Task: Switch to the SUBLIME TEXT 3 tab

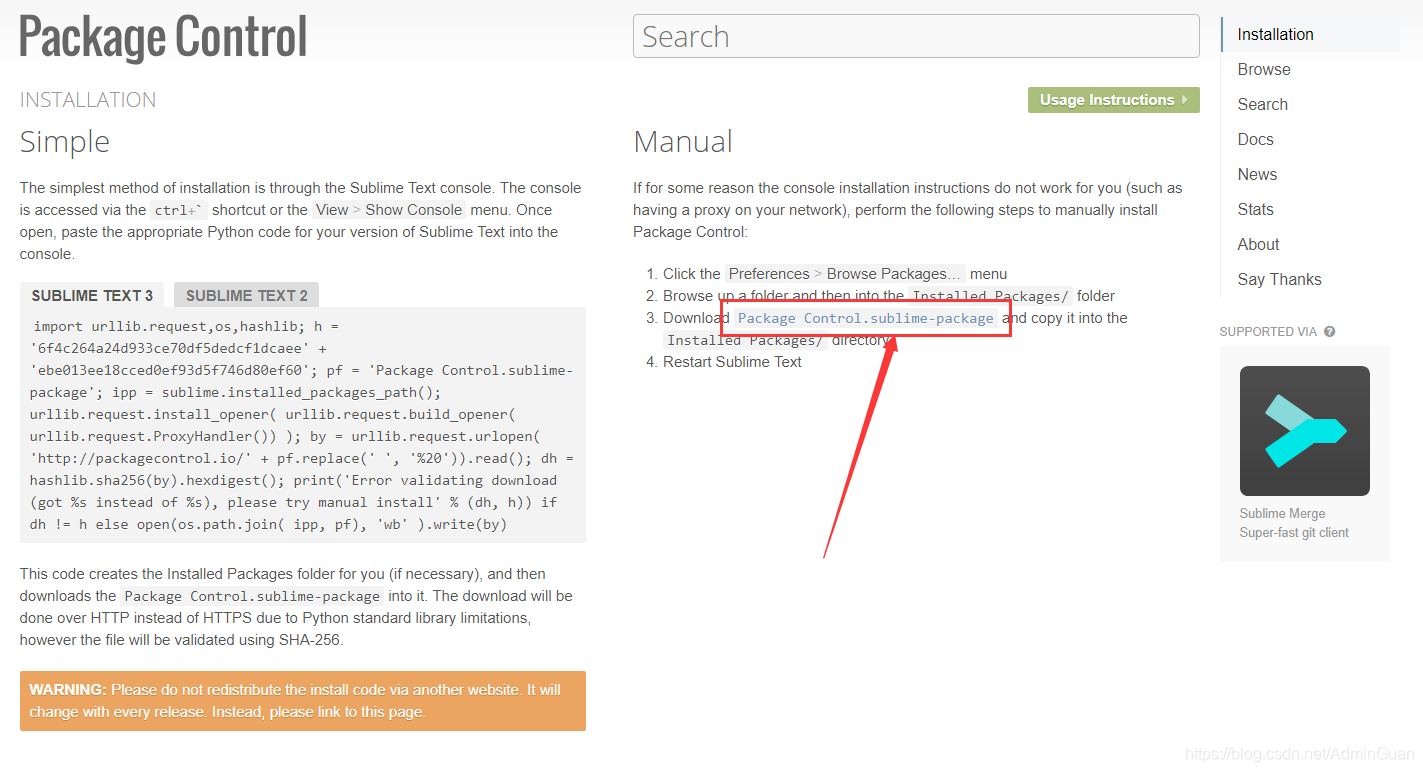Action: click(91, 294)
